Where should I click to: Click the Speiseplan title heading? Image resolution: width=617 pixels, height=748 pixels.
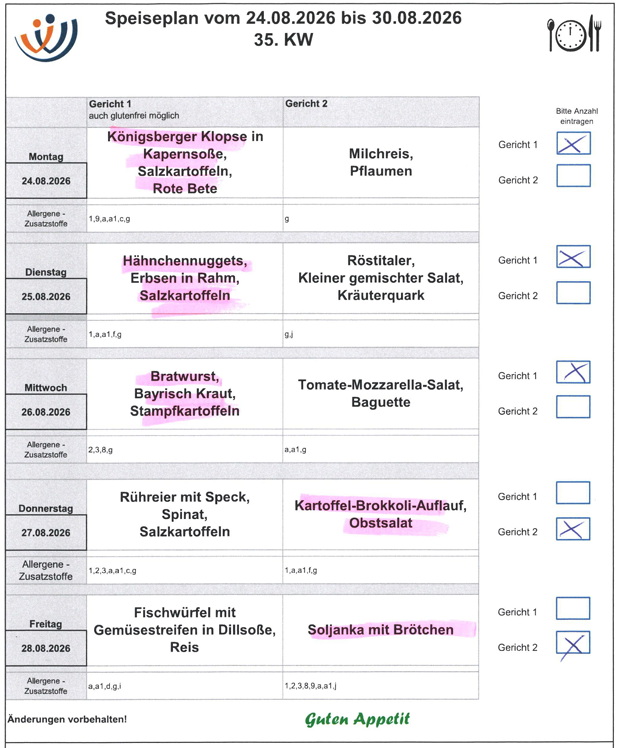[x=283, y=28]
